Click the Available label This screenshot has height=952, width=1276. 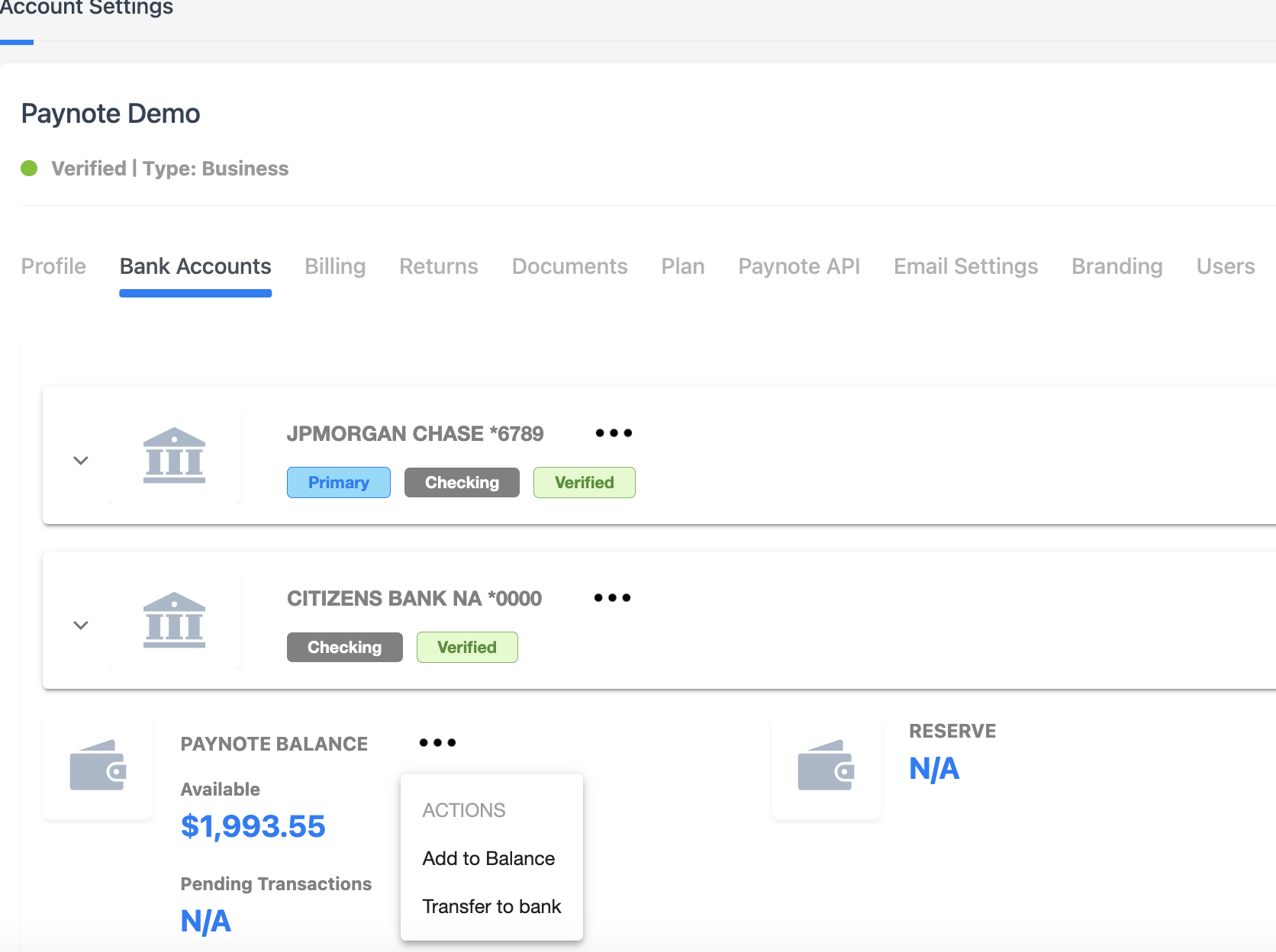coord(221,789)
